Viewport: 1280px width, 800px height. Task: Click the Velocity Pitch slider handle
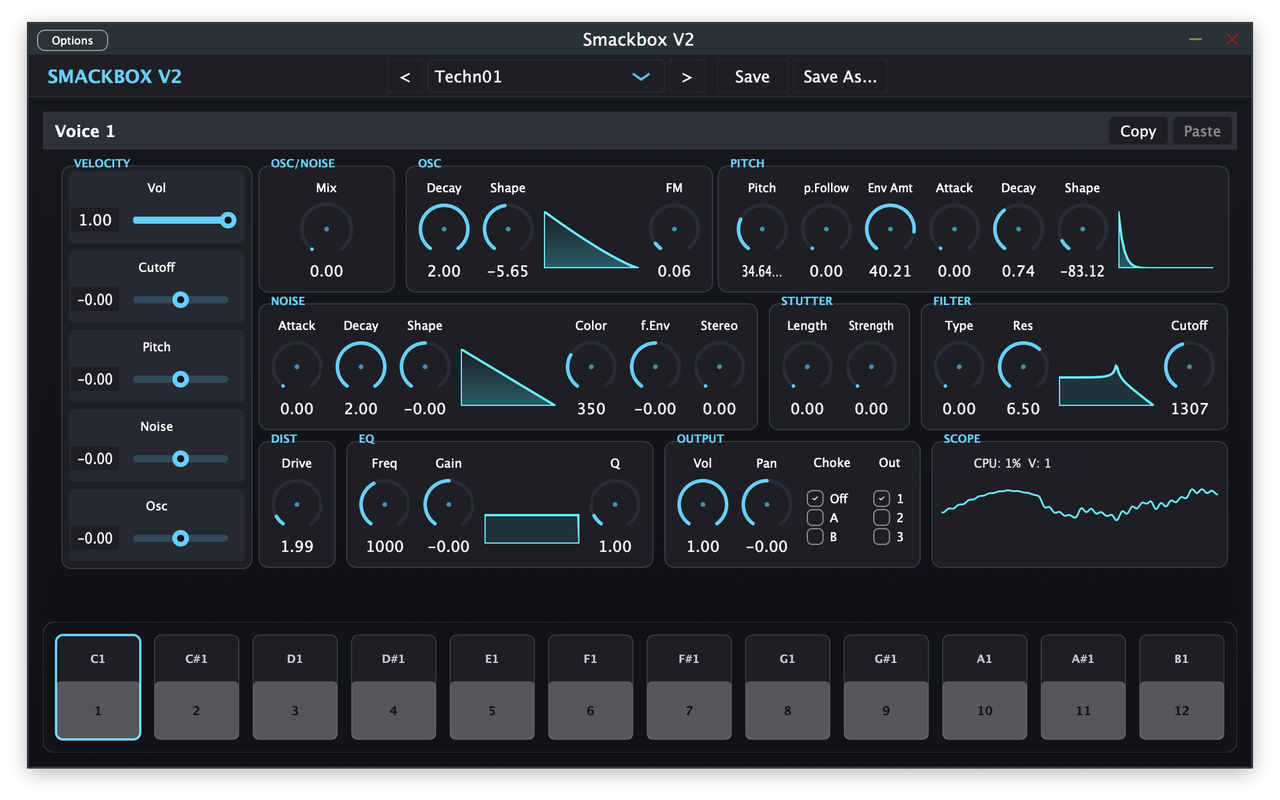tap(180, 379)
